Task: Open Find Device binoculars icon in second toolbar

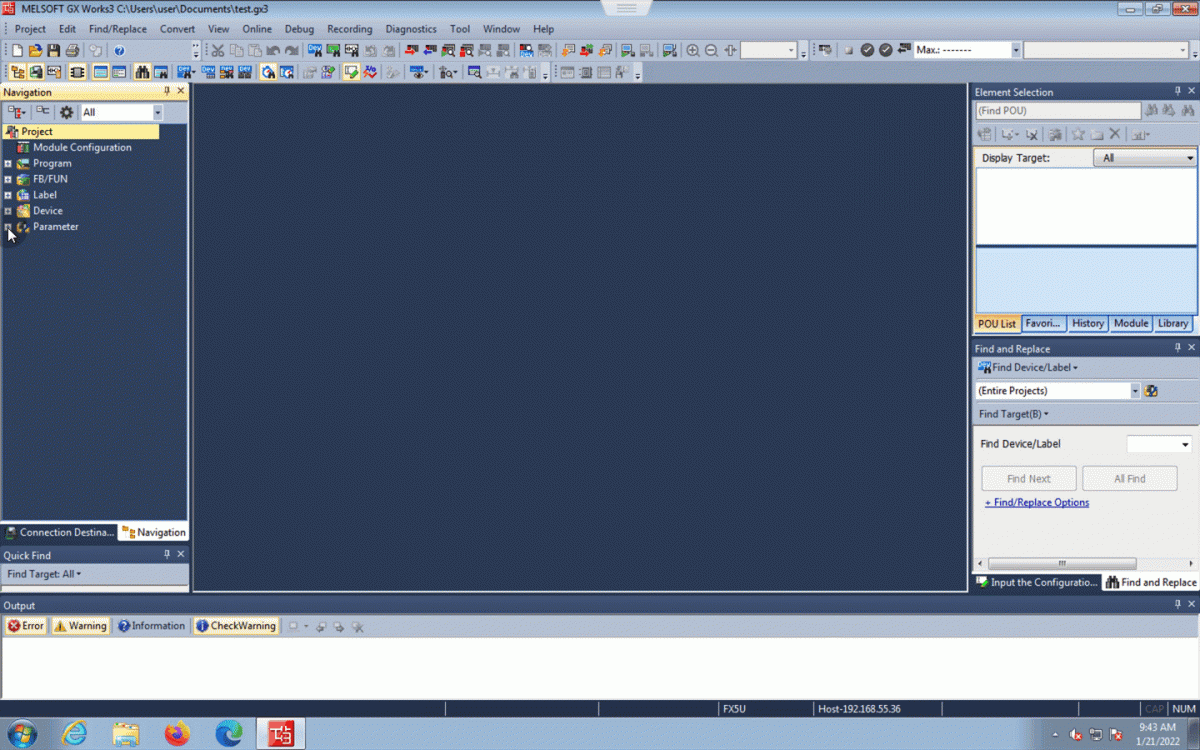Action: tap(142, 72)
